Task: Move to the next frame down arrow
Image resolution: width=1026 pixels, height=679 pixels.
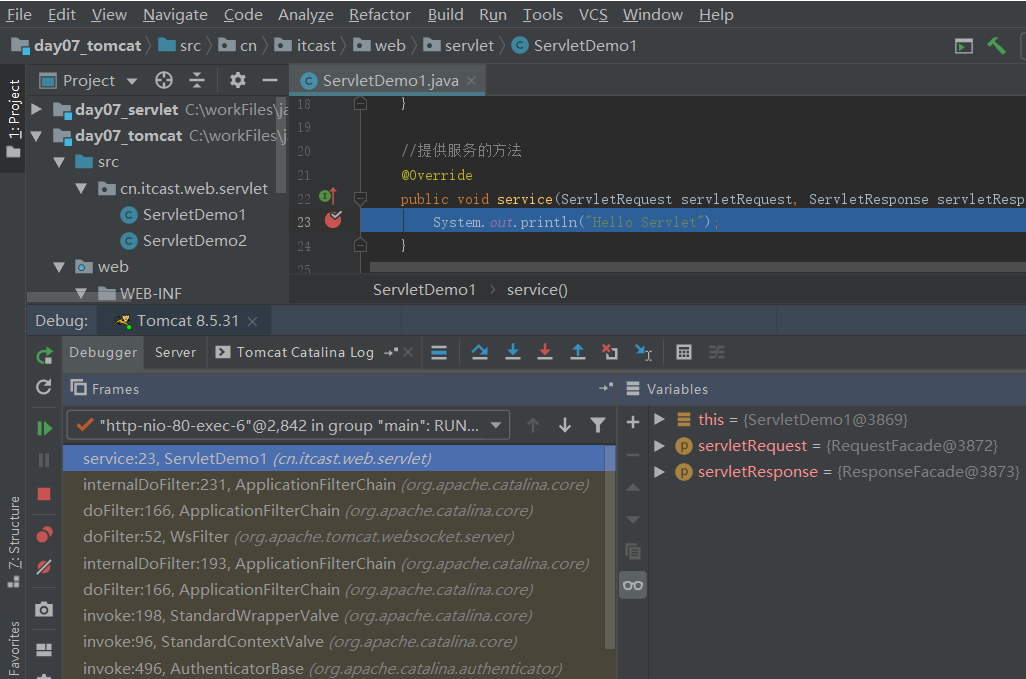Action: point(565,426)
